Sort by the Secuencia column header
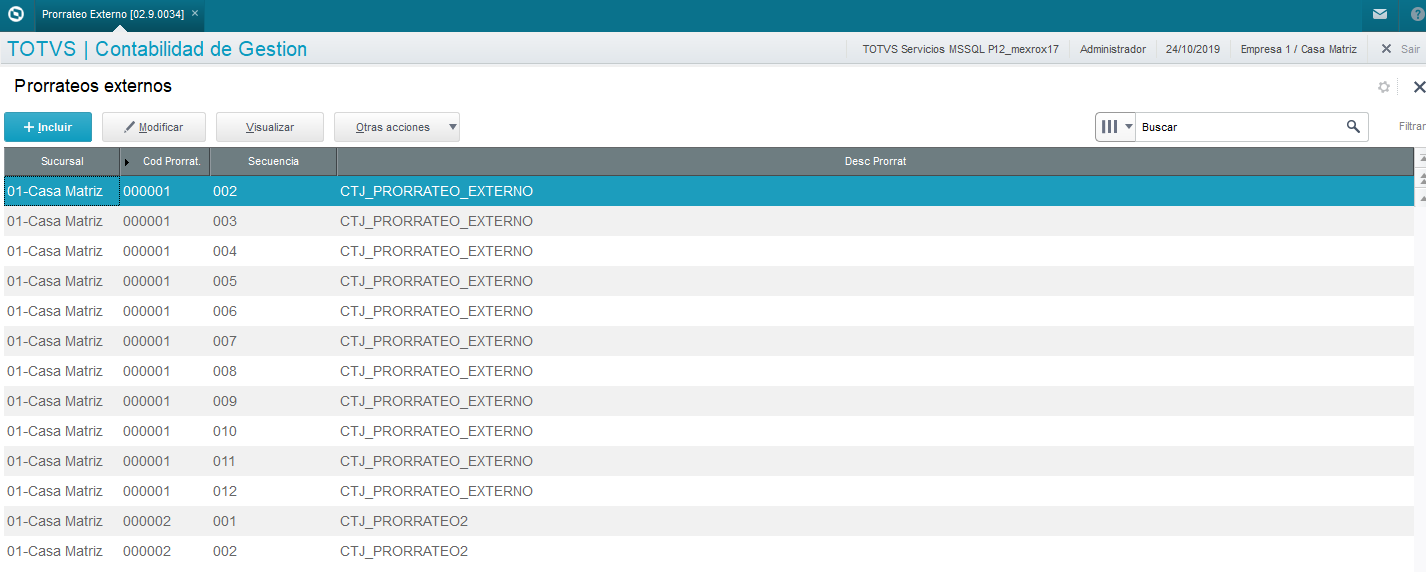The height and width of the screenshot is (572, 1426). (273, 161)
